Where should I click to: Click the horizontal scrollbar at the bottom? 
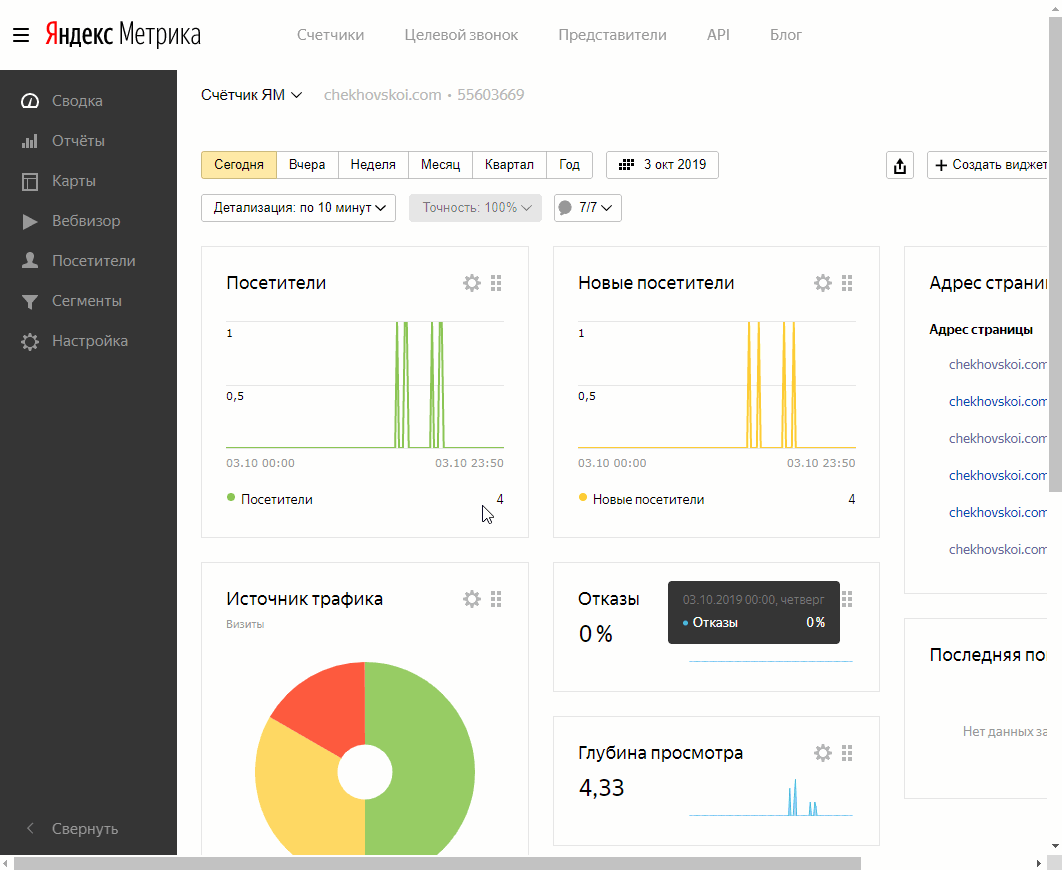coord(437,863)
